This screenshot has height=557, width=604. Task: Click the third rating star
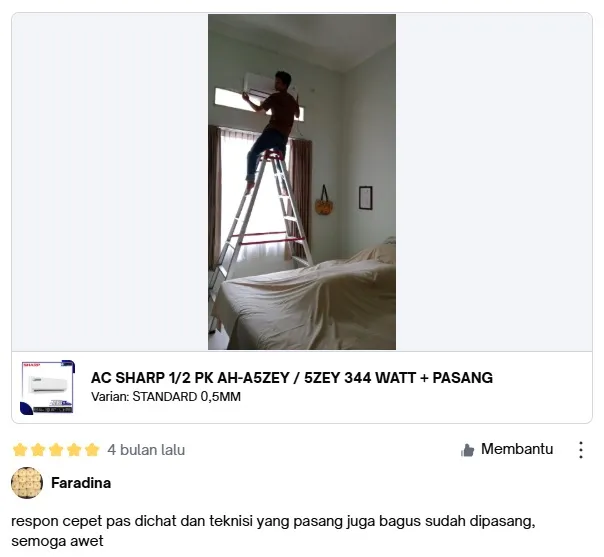coord(56,450)
